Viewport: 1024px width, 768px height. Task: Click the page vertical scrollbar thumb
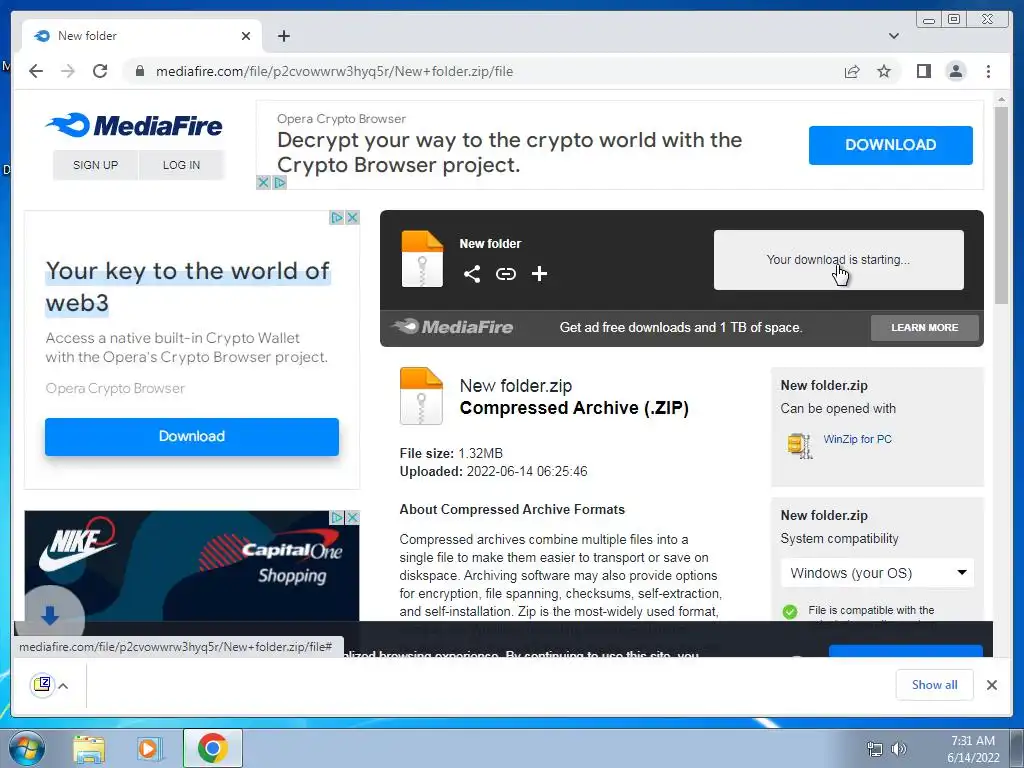click(1001, 204)
